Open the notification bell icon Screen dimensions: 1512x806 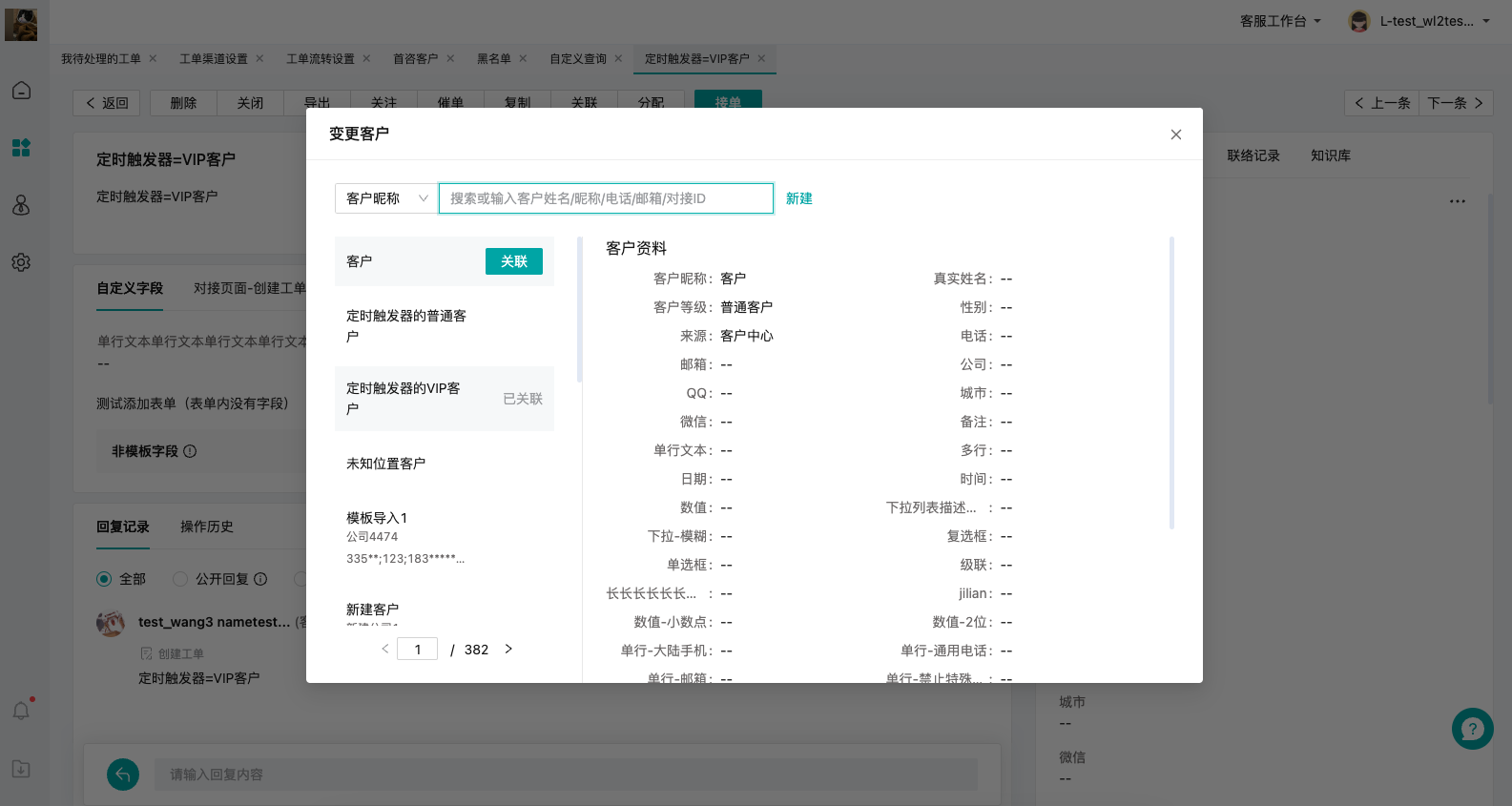(21, 711)
